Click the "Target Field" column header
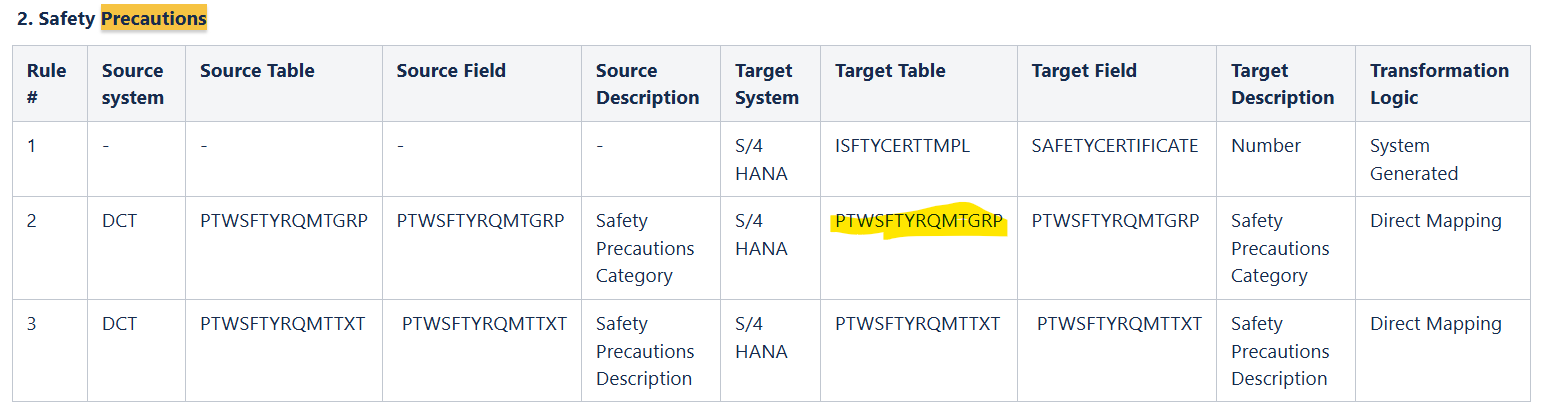Image resolution: width=1545 pixels, height=417 pixels. pyautogui.click(x=1084, y=71)
